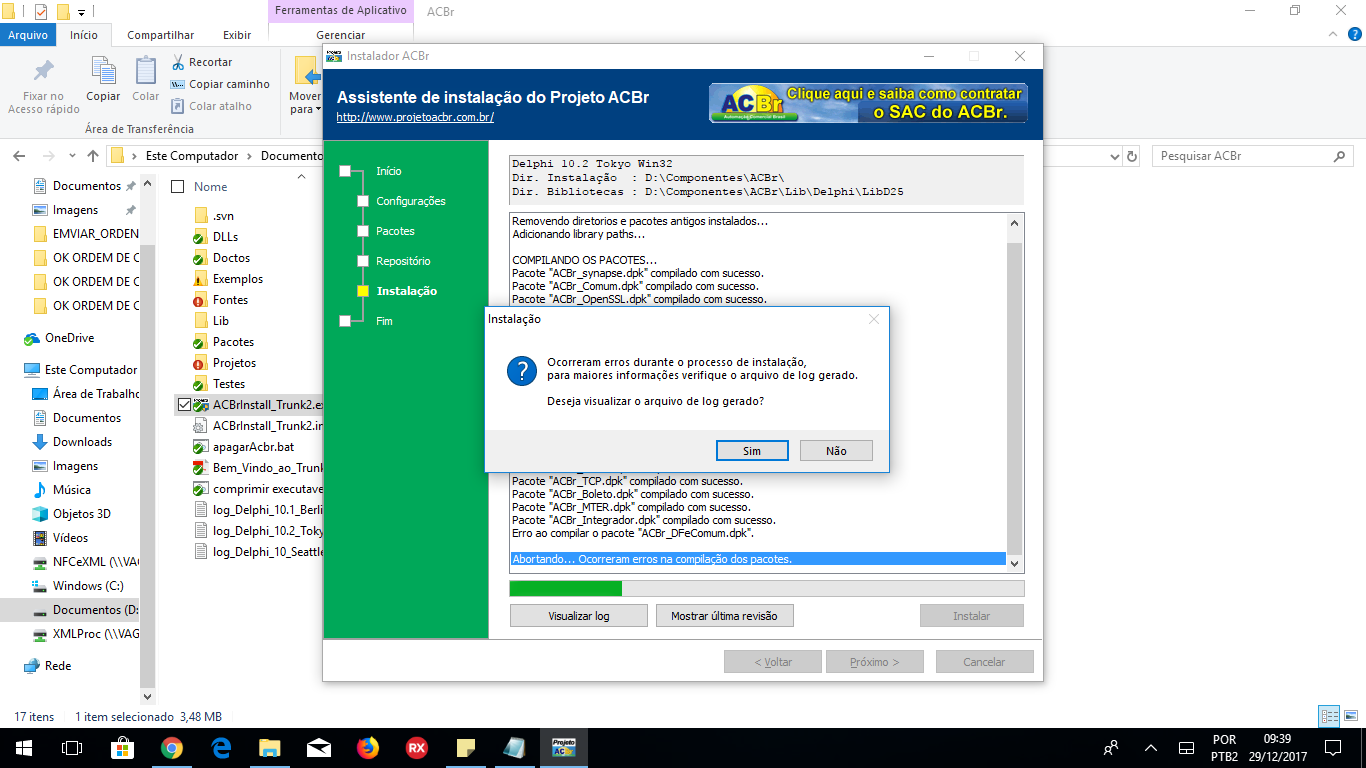Click the Explorer up-folder arrow
The height and width of the screenshot is (768, 1366).
point(93,156)
